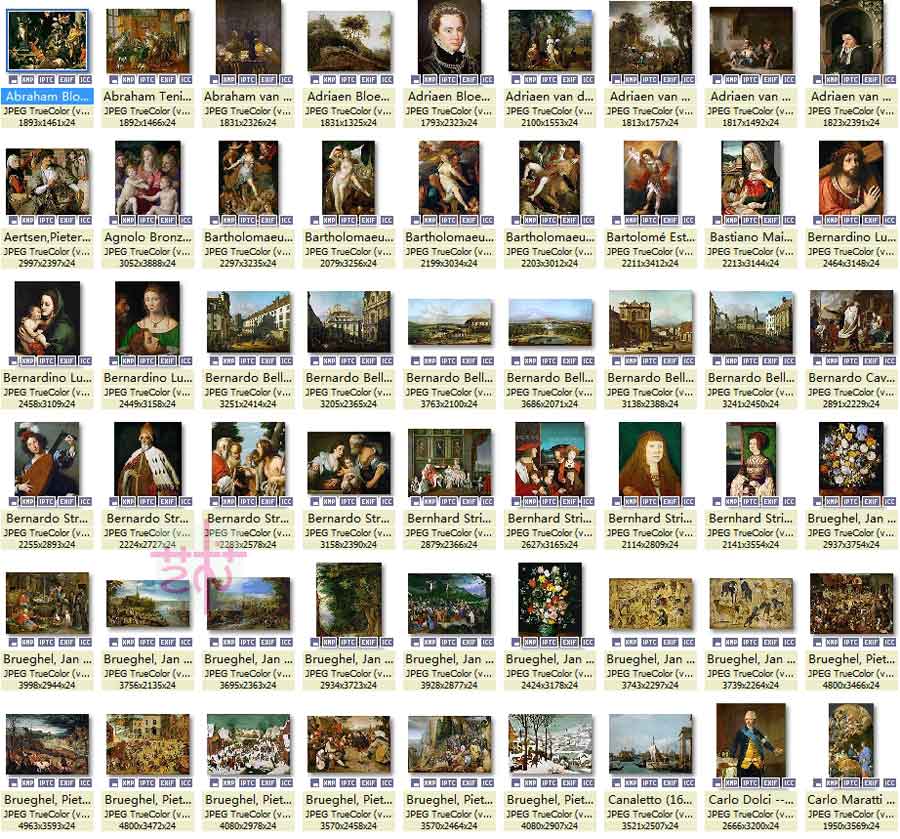This screenshot has height=839, width=900.
Task: Select the Bernardo Cav... painting thumbnail
Action: point(851,322)
